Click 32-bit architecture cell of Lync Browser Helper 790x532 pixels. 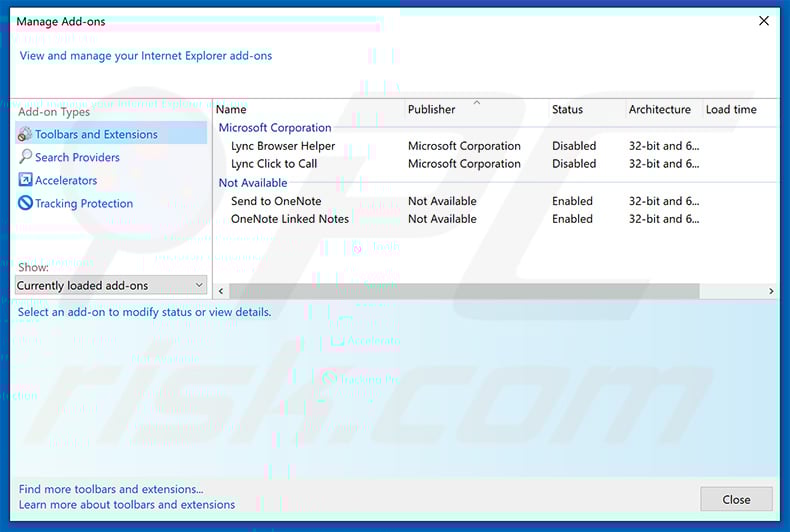coord(664,146)
